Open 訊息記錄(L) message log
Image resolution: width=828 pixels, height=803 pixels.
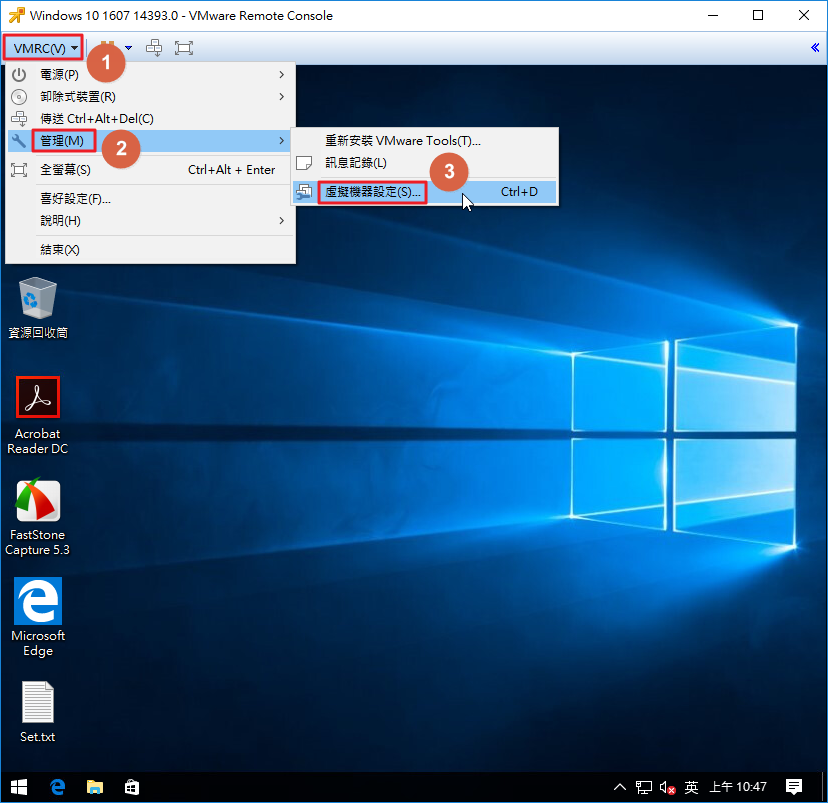pyautogui.click(x=425, y=163)
